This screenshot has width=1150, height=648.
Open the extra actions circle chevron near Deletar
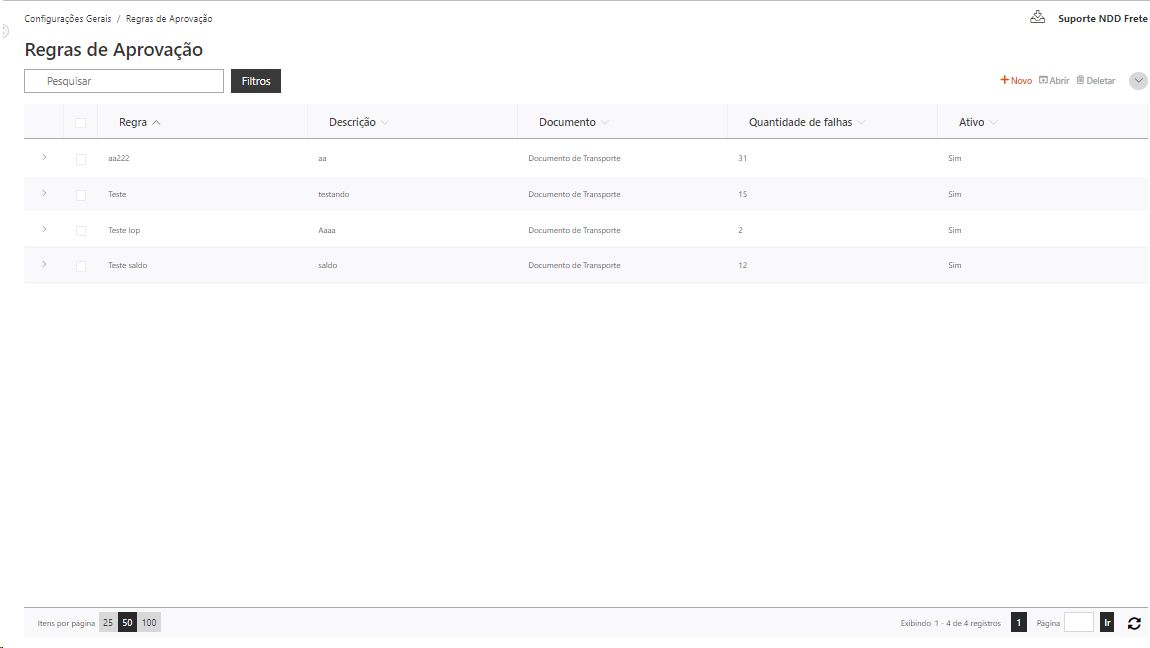tap(1138, 81)
